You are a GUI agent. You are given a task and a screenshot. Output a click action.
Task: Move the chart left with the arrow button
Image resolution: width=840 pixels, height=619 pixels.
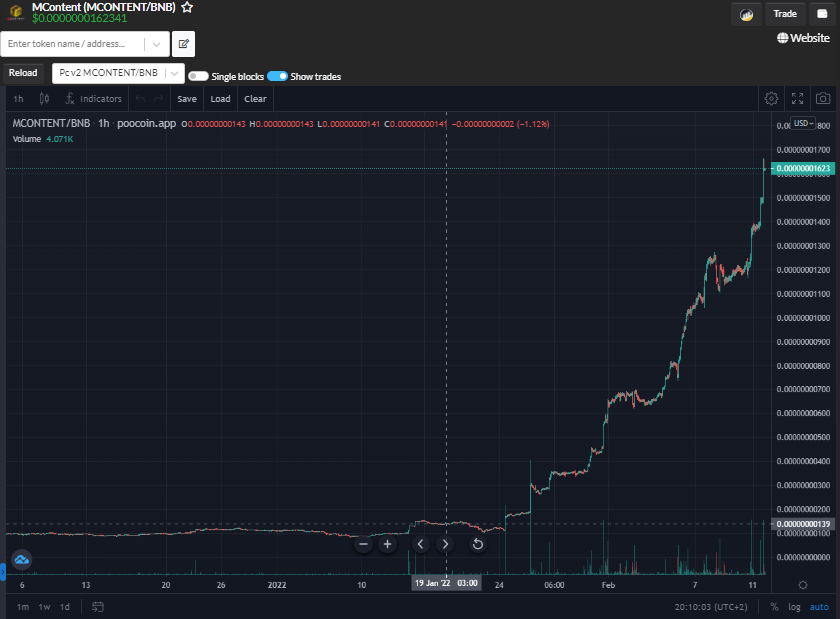click(x=421, y=545)
